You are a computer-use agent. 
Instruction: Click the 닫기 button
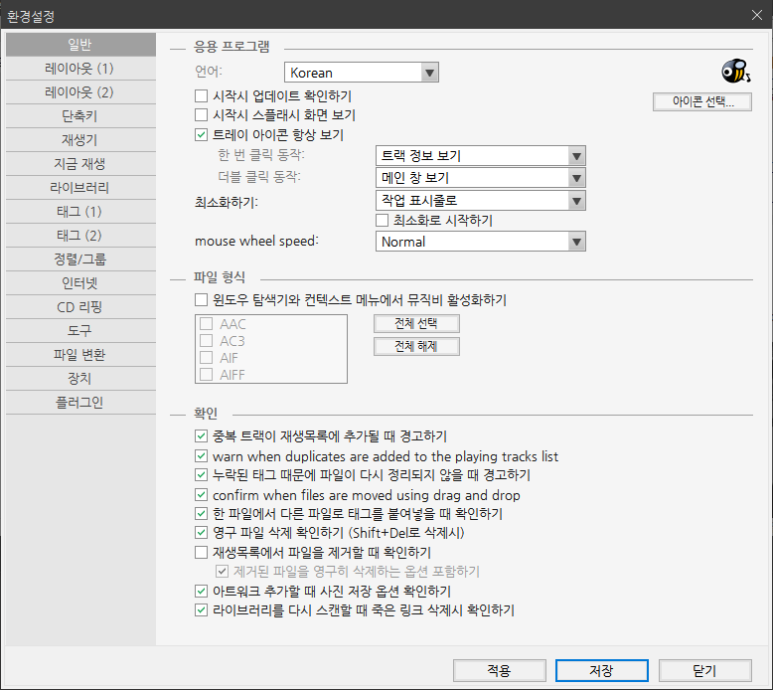pyautogui.click(x=705, y=670)
